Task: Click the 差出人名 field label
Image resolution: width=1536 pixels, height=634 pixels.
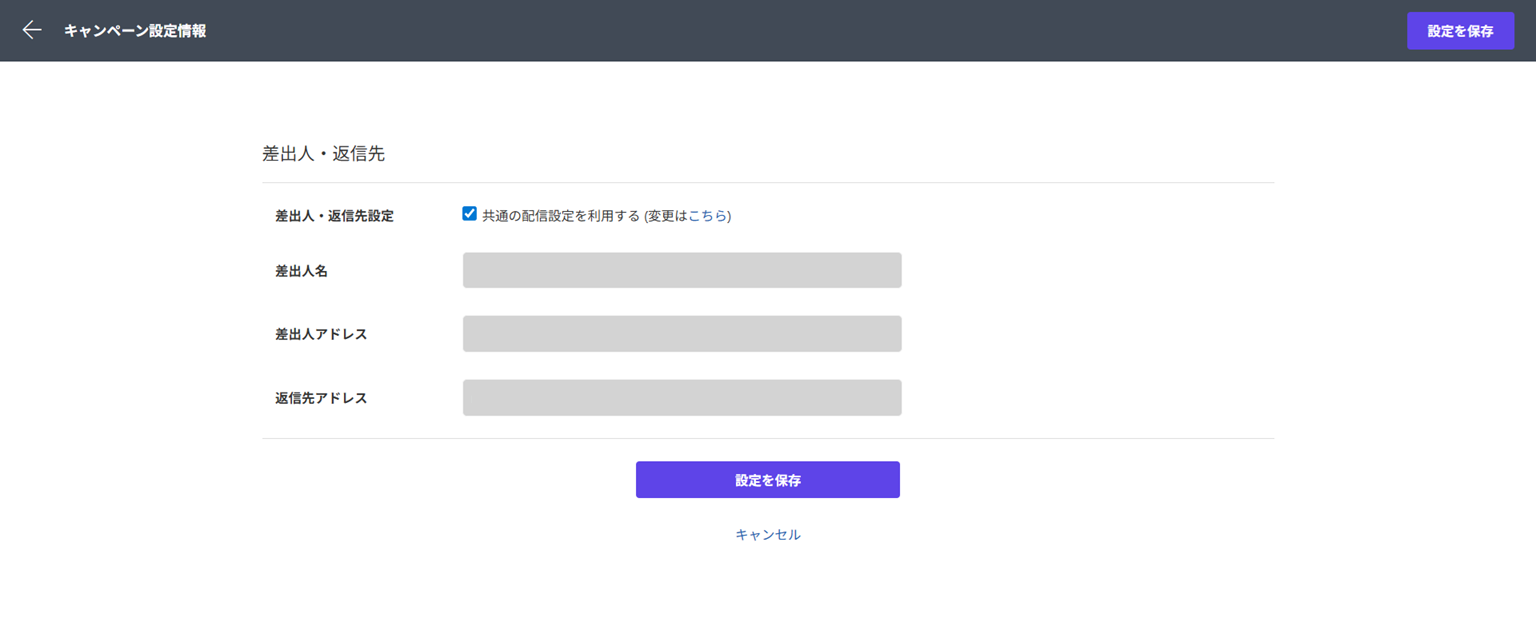Action: coord(301,271)
